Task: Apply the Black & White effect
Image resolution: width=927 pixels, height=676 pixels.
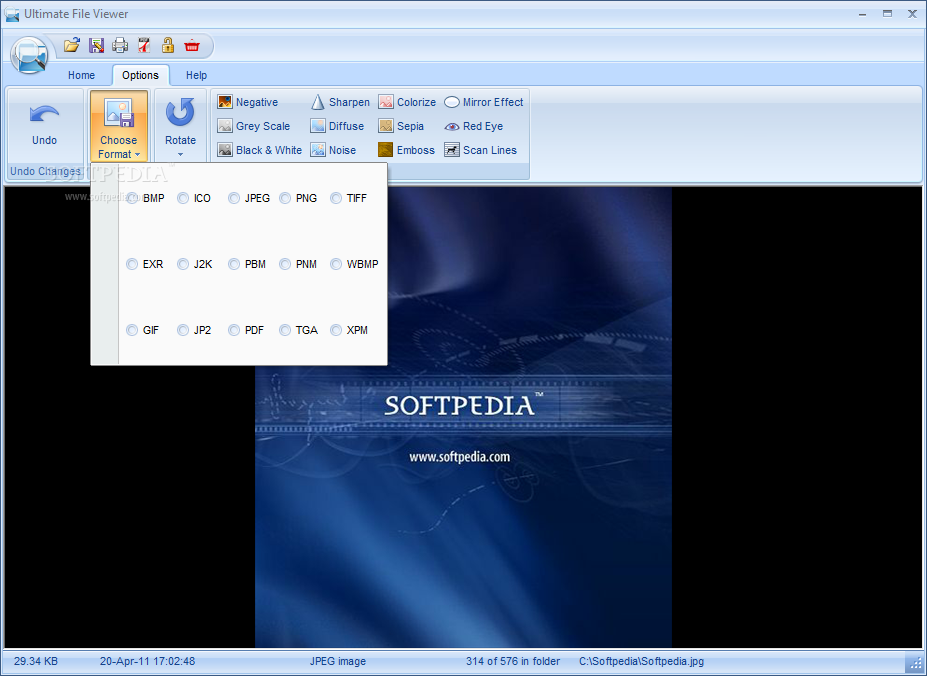Action: click(x=260, y=150)
